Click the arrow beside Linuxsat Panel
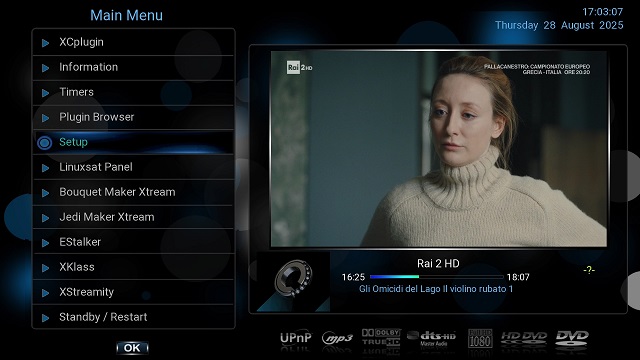 [x=45, y=168]
